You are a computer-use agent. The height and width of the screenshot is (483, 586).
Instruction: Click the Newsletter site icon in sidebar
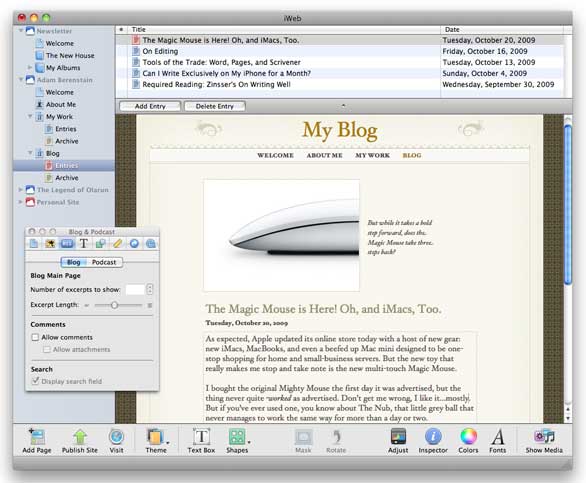30,31
